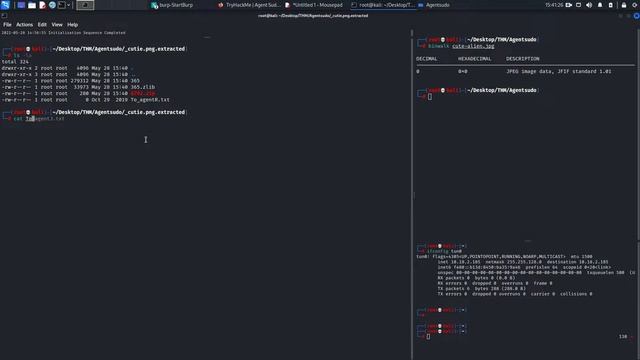The width and height of the screenshot is (640, 360).
Task: Select the root@kali terminal taskbar entry
Action: click(382, 5)
